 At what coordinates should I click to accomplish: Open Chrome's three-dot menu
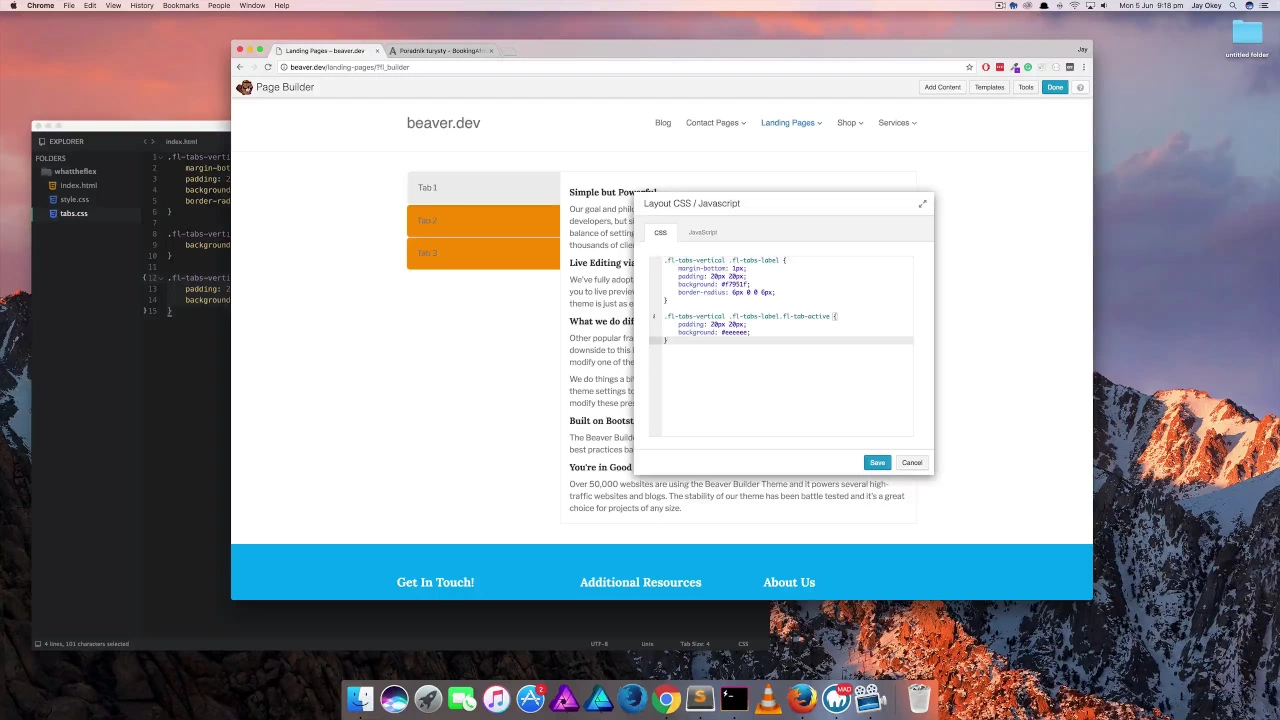1083,67
